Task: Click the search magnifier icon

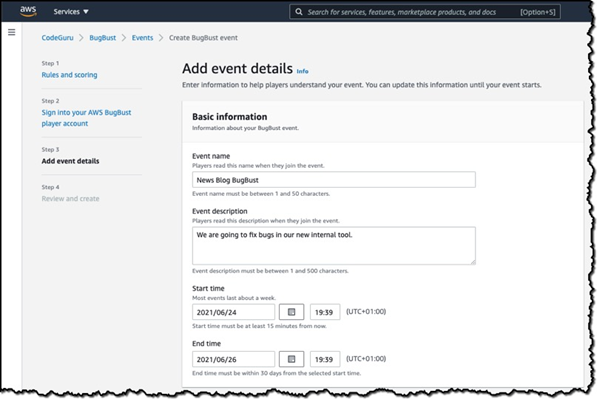Action: pos(299,12)
